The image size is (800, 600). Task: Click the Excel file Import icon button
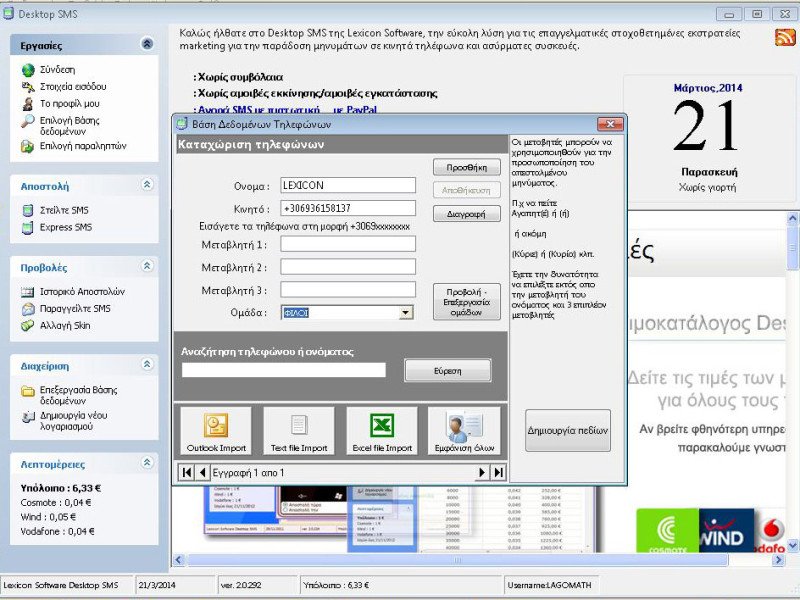pos(382,432)
